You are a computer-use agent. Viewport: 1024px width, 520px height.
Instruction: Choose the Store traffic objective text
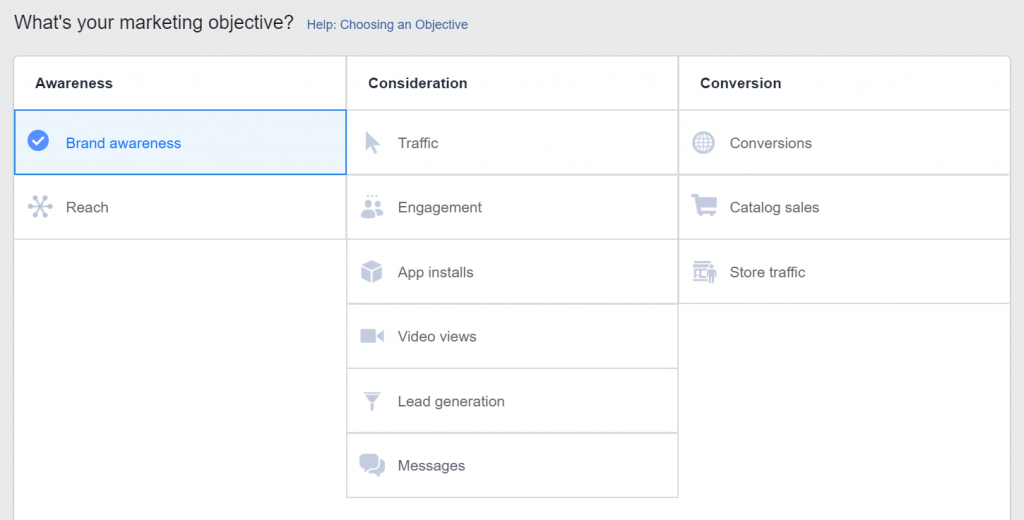[x=767, y=272]
